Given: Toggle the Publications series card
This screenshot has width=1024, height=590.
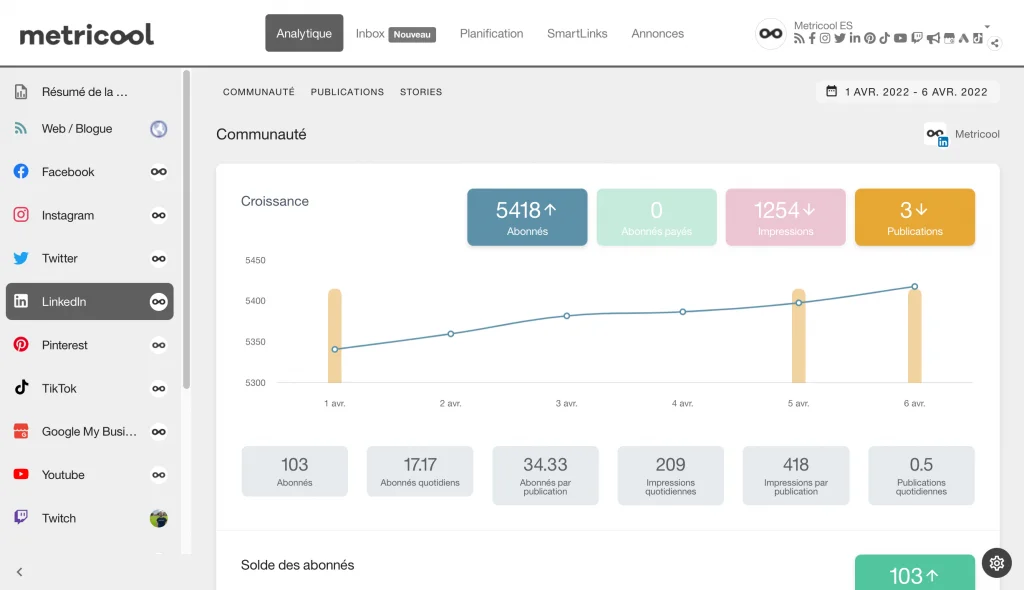Looking at the screenshot, I should pos(914,217).
